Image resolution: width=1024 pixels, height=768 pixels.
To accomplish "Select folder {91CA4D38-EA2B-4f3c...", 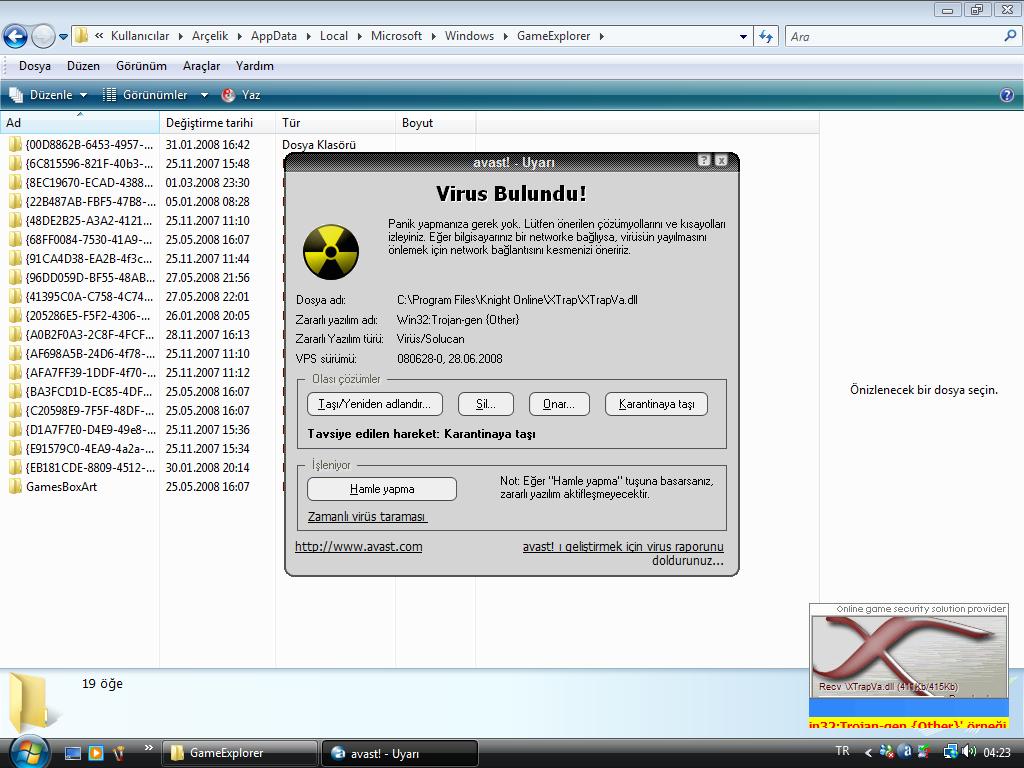I will pos(82,259).
